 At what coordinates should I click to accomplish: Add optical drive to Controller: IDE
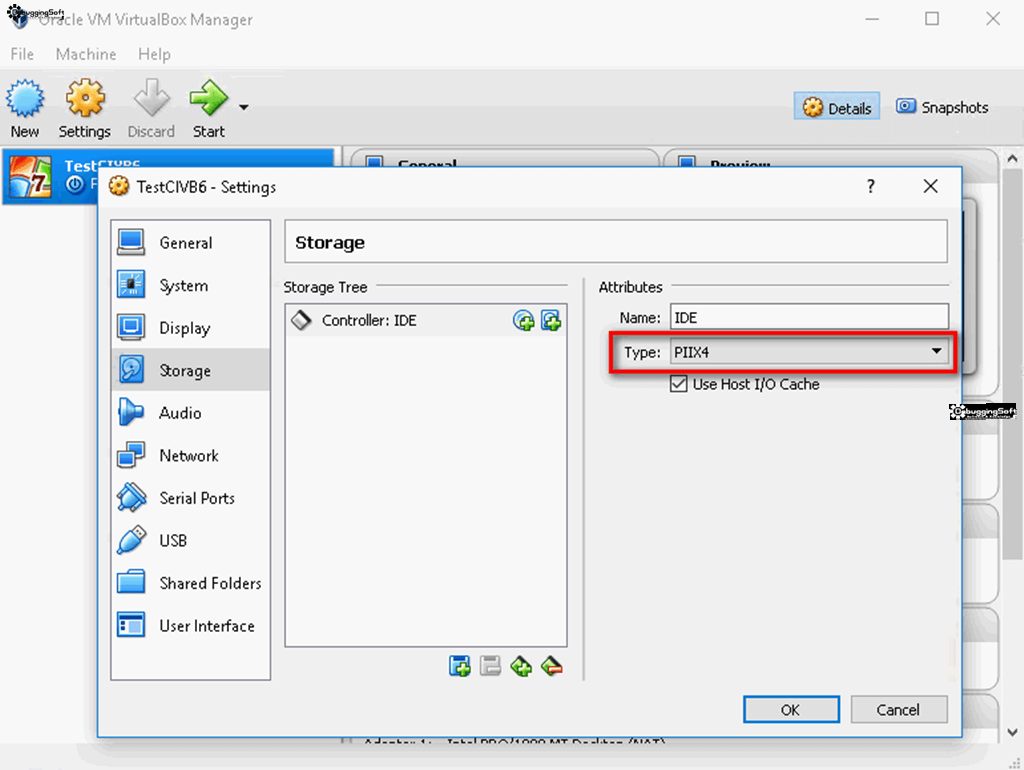(x=523, y=321)
